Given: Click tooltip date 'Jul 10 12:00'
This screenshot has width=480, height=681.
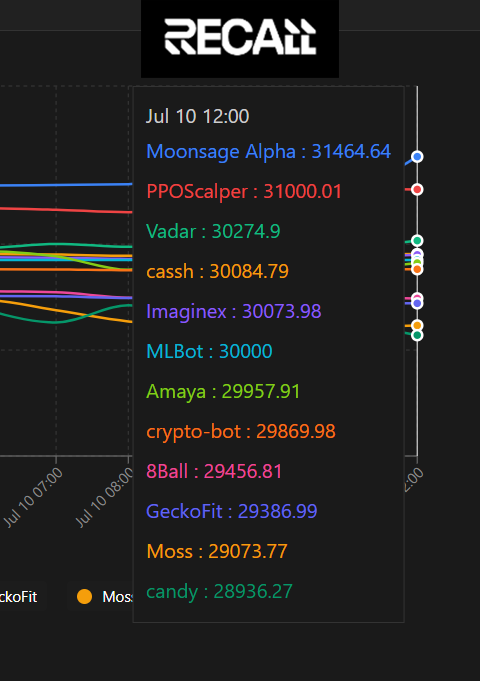Looking at the screenshot, I should [x=197, y=116].
